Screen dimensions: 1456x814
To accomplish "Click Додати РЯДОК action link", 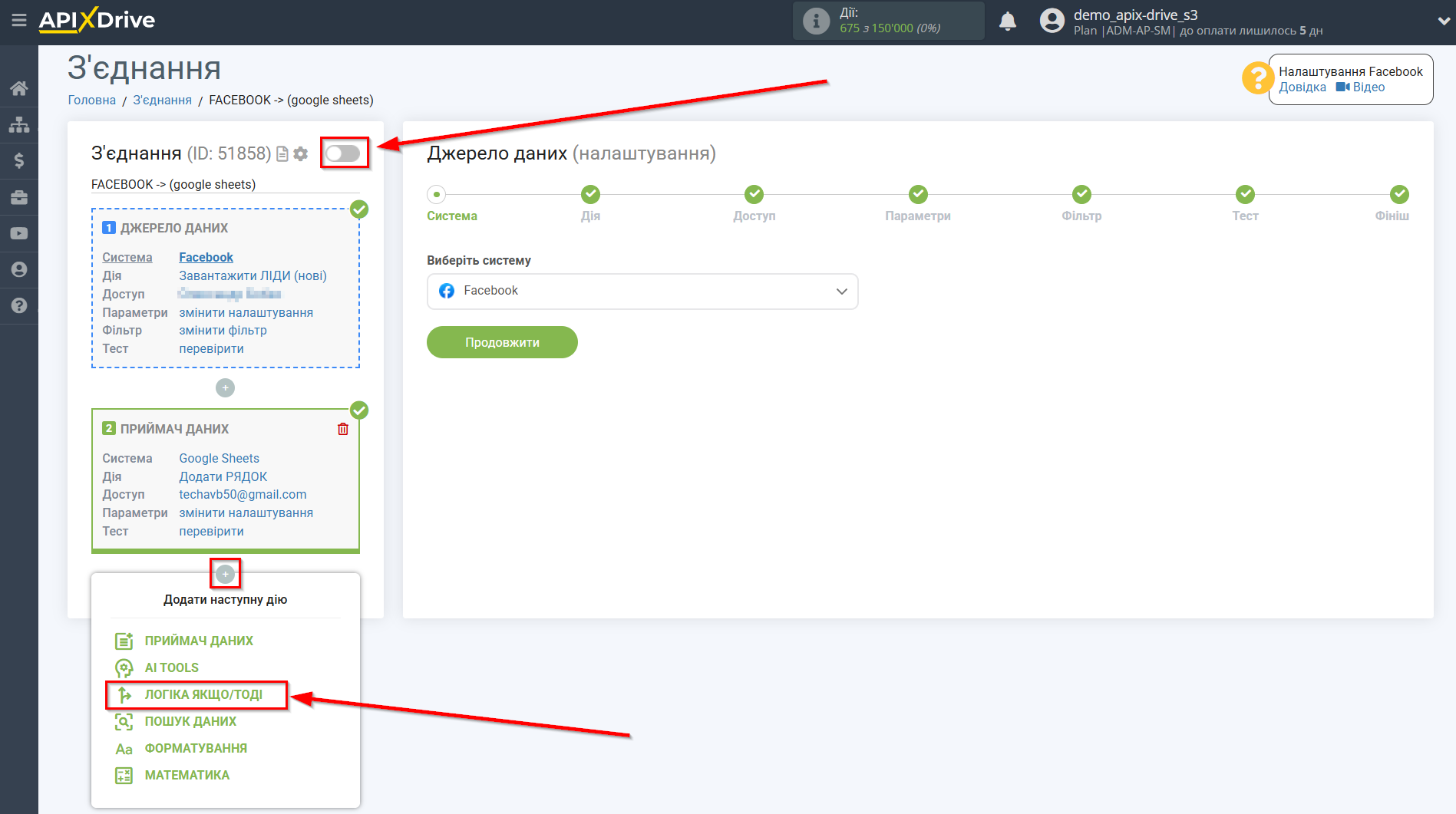I will [223, 476].
